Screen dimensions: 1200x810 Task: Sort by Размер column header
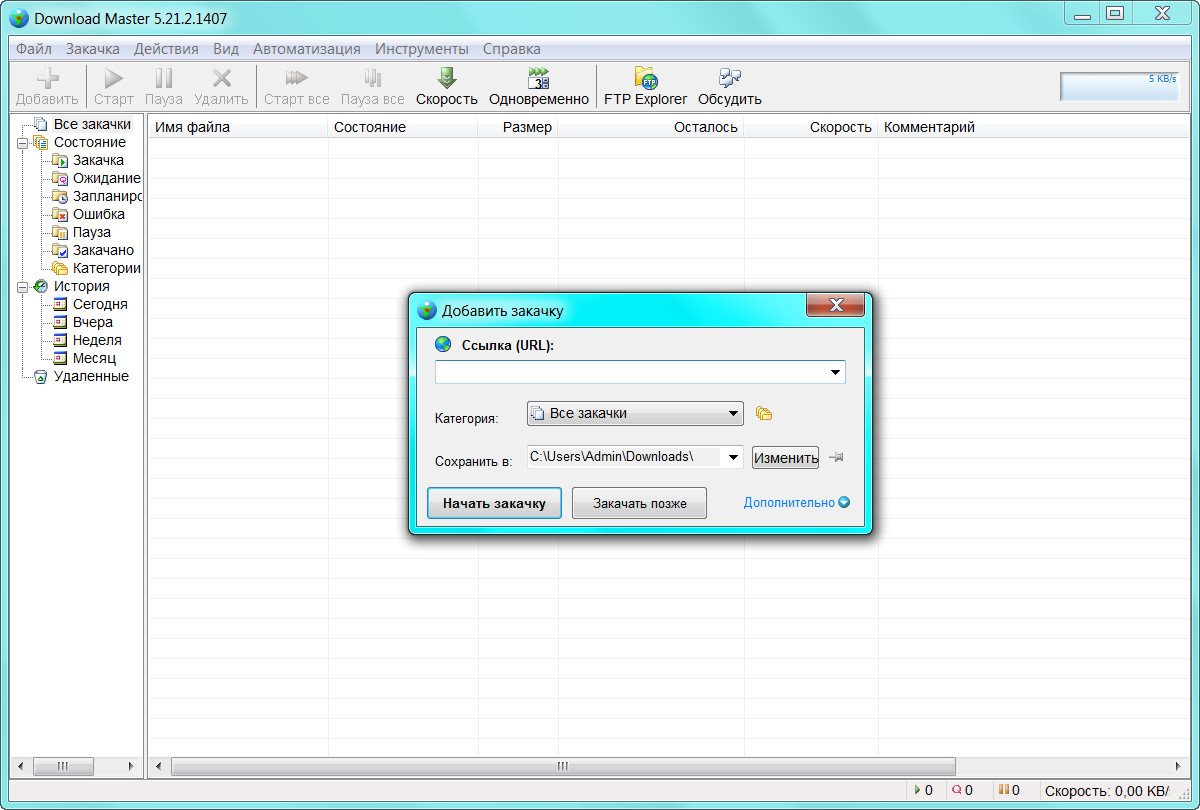(518, 127)
